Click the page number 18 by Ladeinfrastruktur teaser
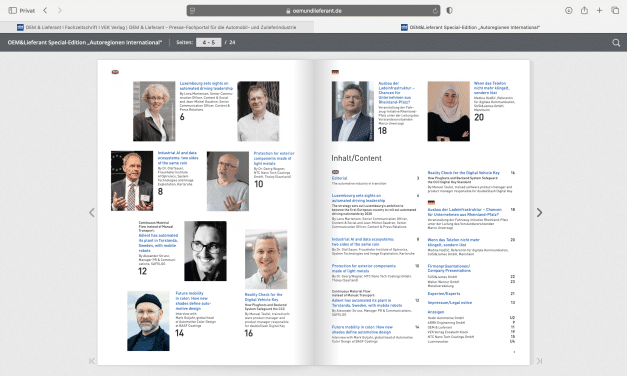Image resolution: width=627 pixels, height=376 pixels. [382, 131]
